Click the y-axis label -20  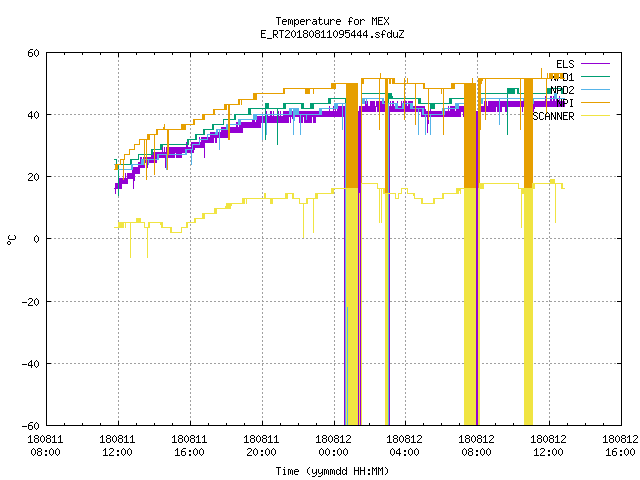tap(31, 302)
